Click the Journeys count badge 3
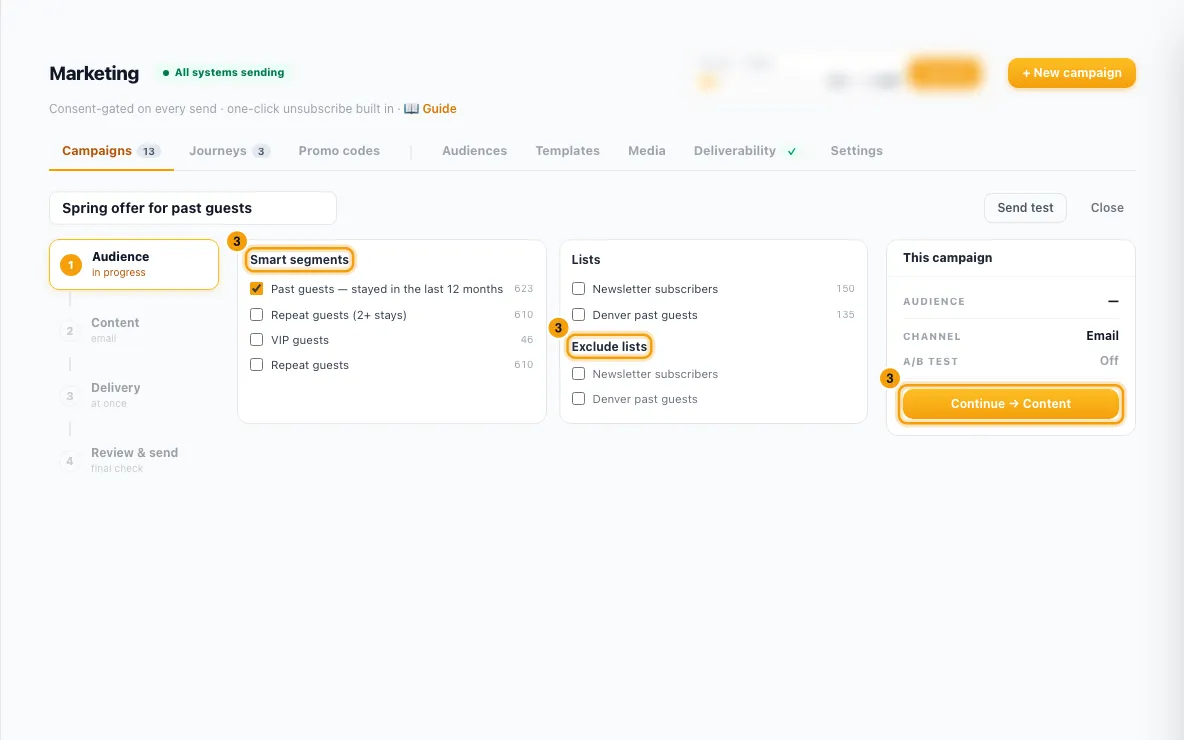 [261, 151]
